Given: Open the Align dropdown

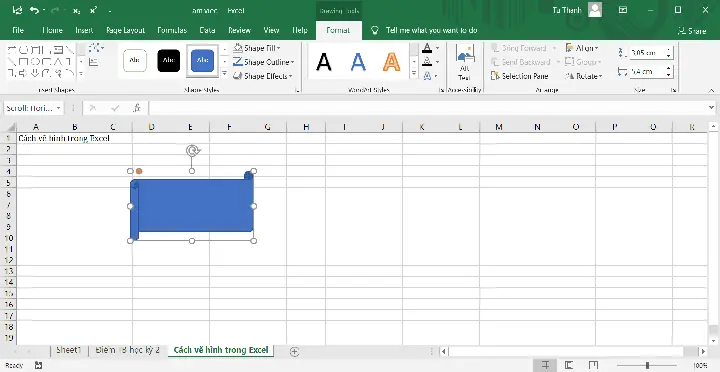Looking at the screenshot, I should tap(582, 48).
